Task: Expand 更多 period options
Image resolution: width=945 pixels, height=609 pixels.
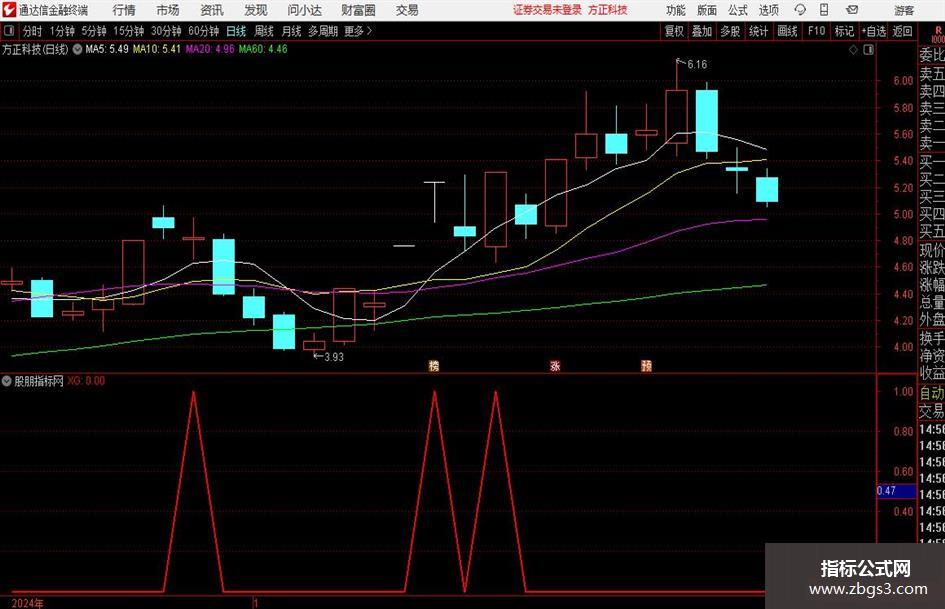Action: tap(358, 31)
